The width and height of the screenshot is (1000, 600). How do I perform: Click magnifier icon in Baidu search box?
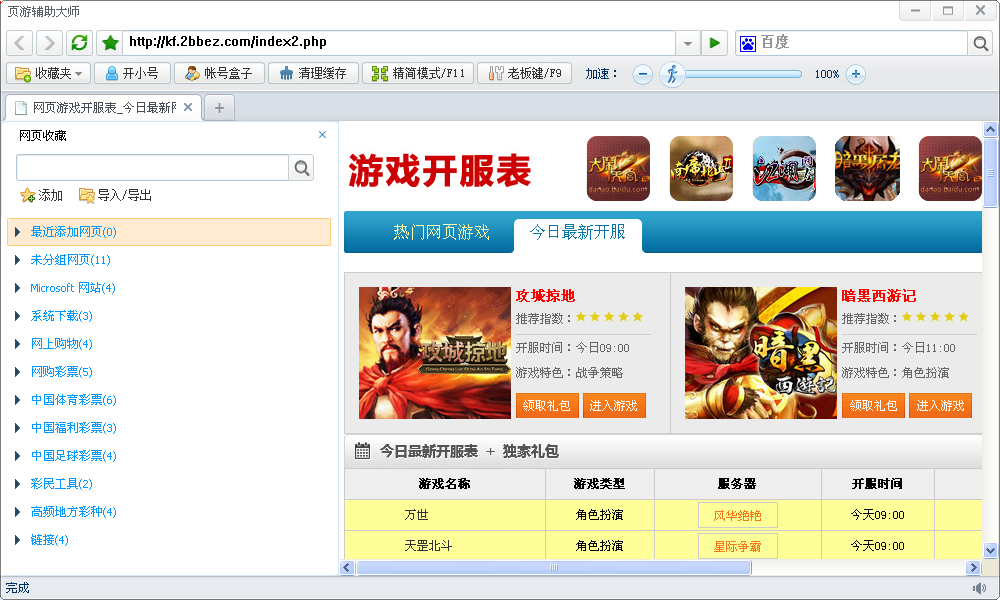(x=980, y=43)
